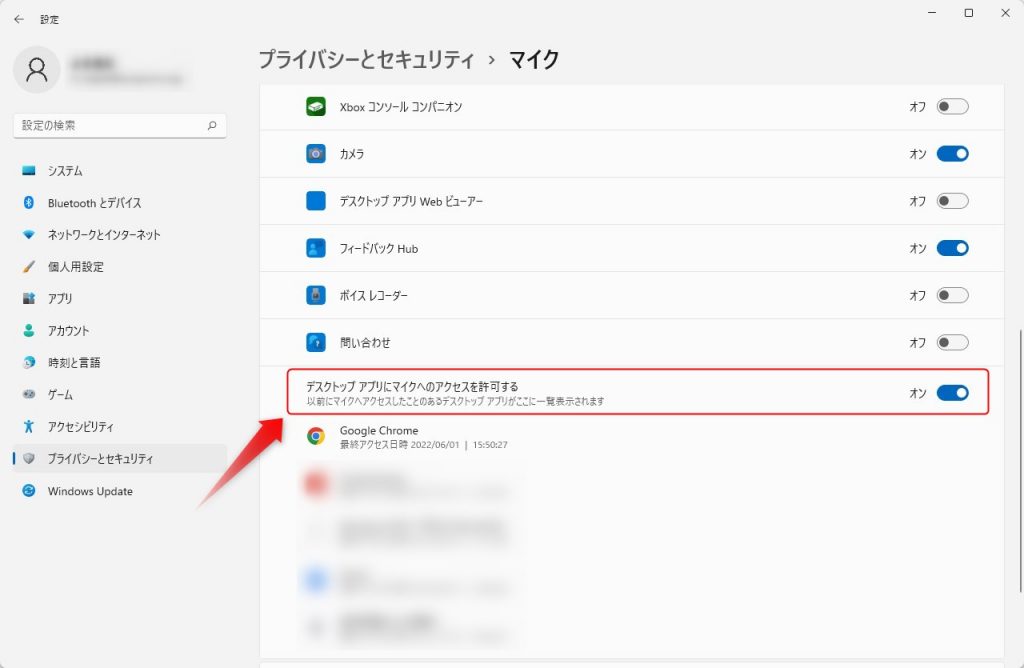The image size is (1024, 668).
Task: Close the 設定 window
Action: pyautogui.click(x=1005, y=12)
